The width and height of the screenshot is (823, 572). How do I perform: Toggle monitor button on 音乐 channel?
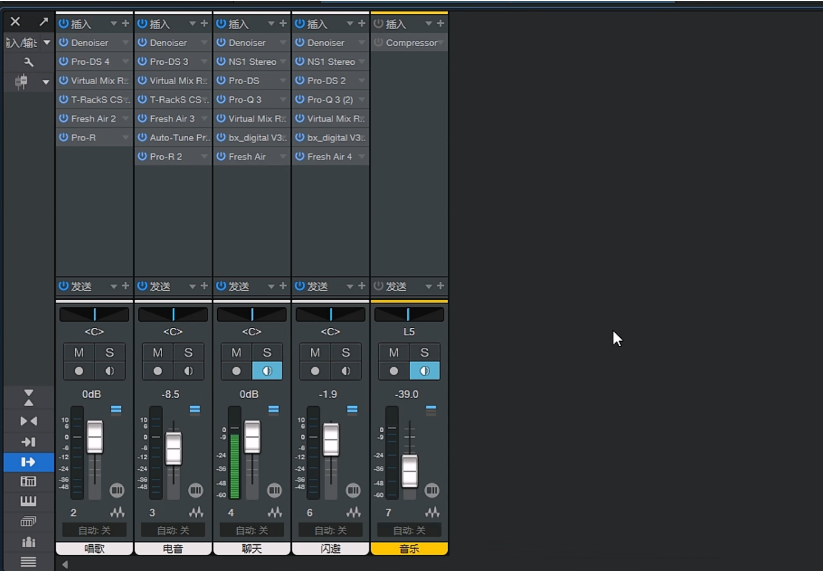point(425,371)
